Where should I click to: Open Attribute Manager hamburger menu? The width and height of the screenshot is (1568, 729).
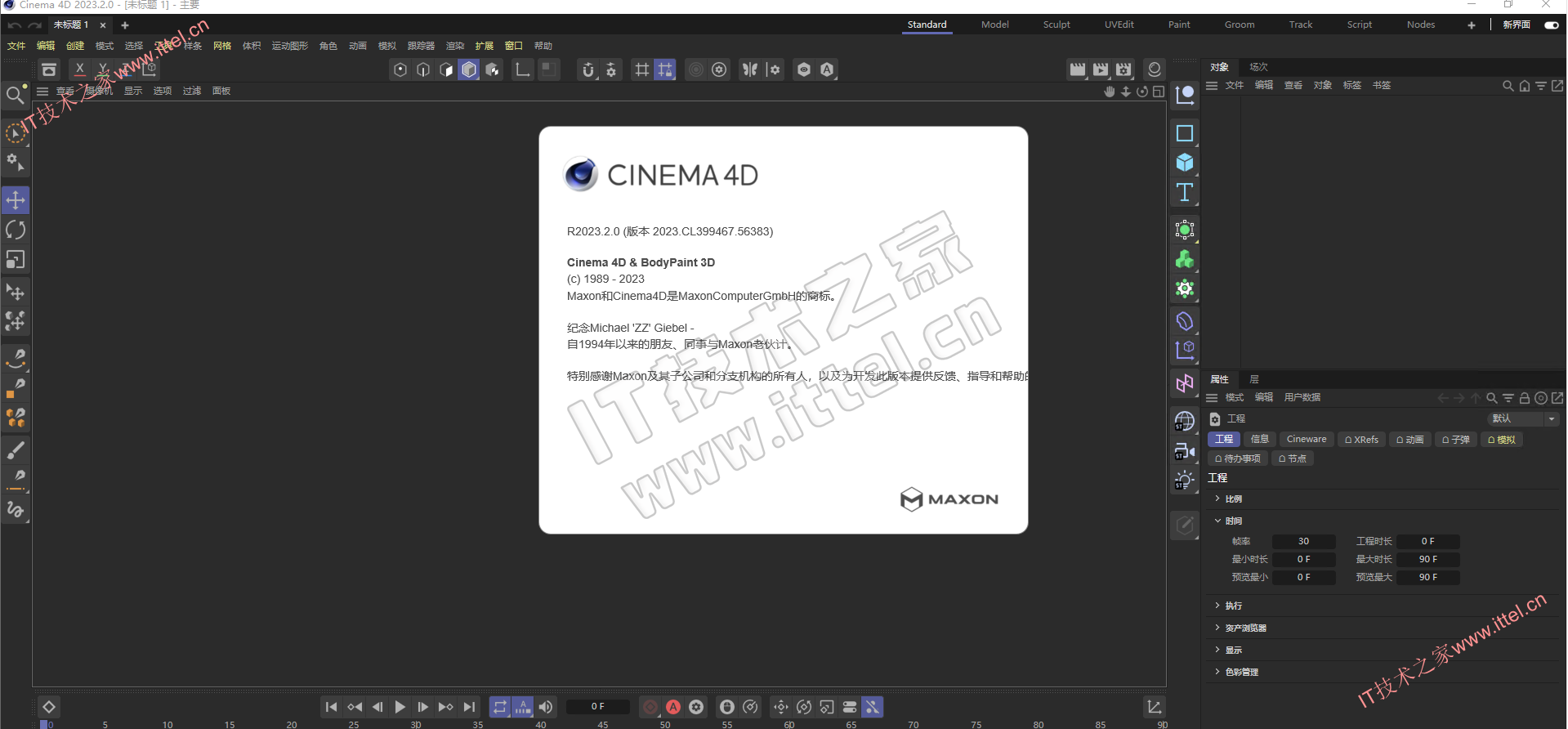pyautogui.click(x=1212, y=398)
